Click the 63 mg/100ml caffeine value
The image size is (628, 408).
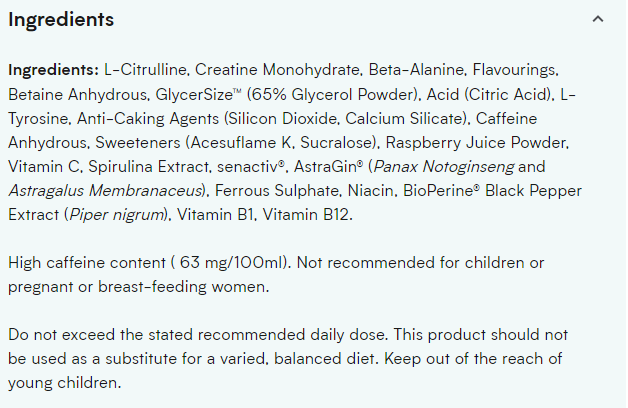coord(231,263)
